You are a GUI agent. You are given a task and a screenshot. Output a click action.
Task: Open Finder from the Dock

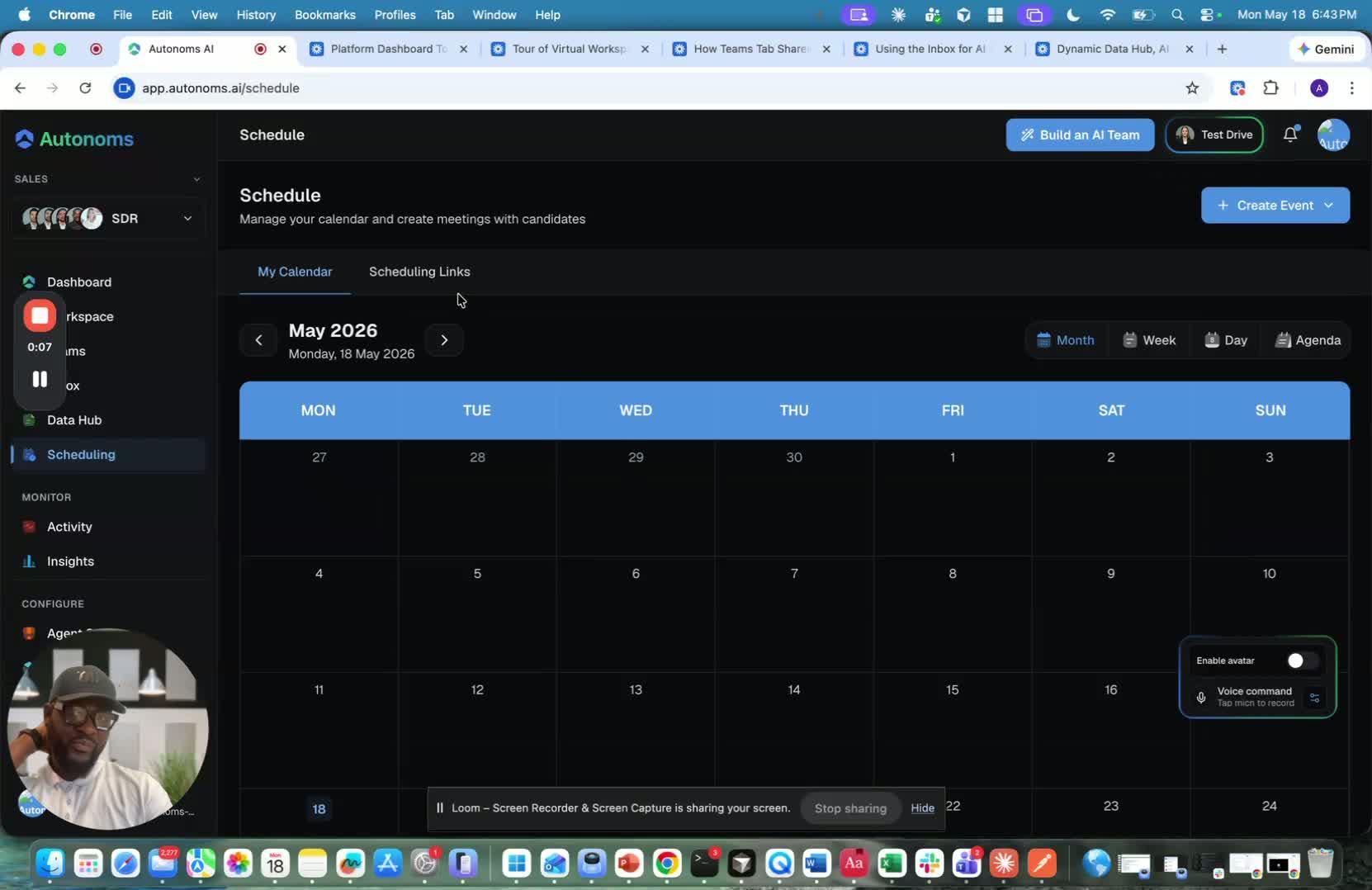(50, 864)
